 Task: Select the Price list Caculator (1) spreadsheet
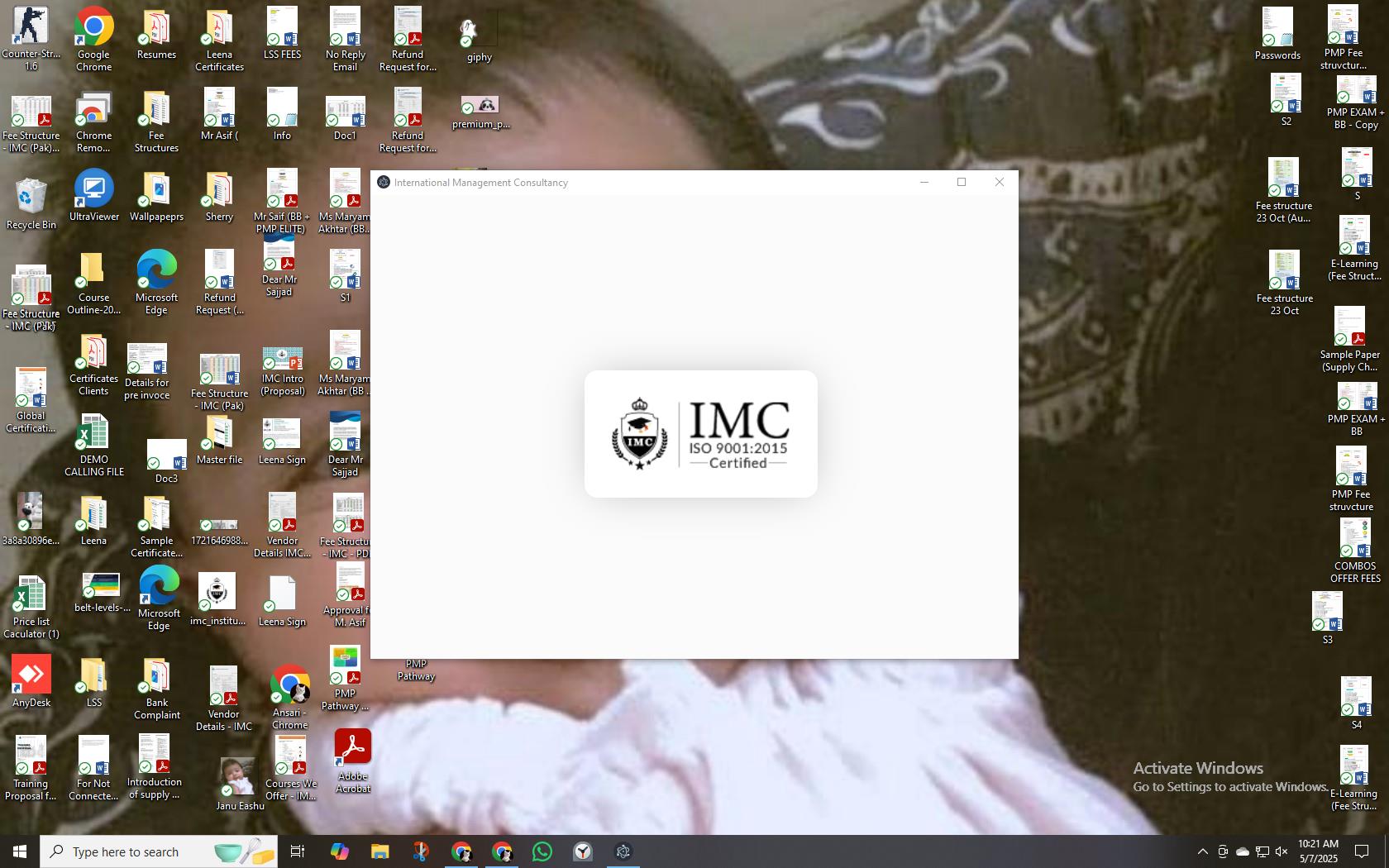point(31,607)
